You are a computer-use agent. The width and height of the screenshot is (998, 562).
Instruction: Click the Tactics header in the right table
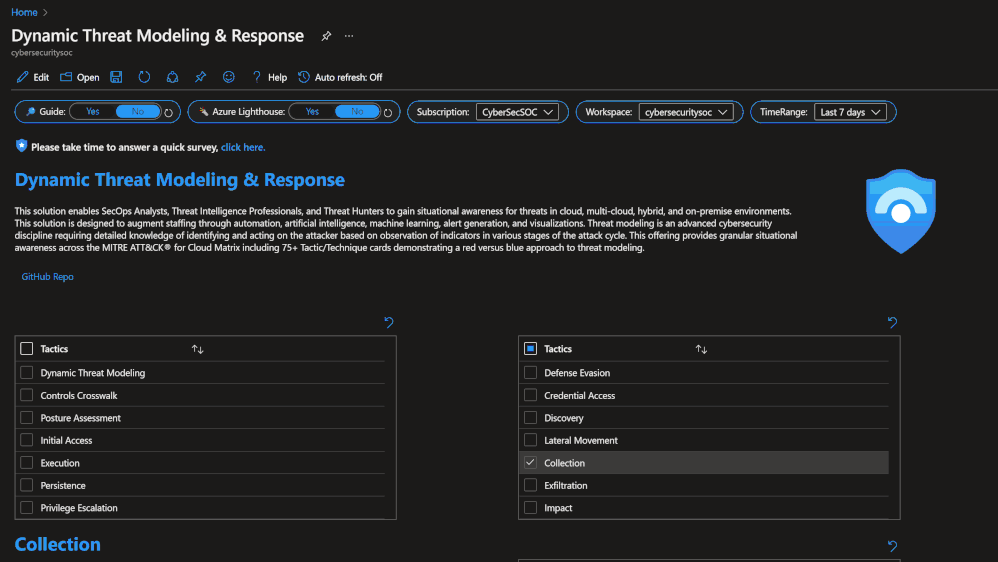tap(558, 349)
